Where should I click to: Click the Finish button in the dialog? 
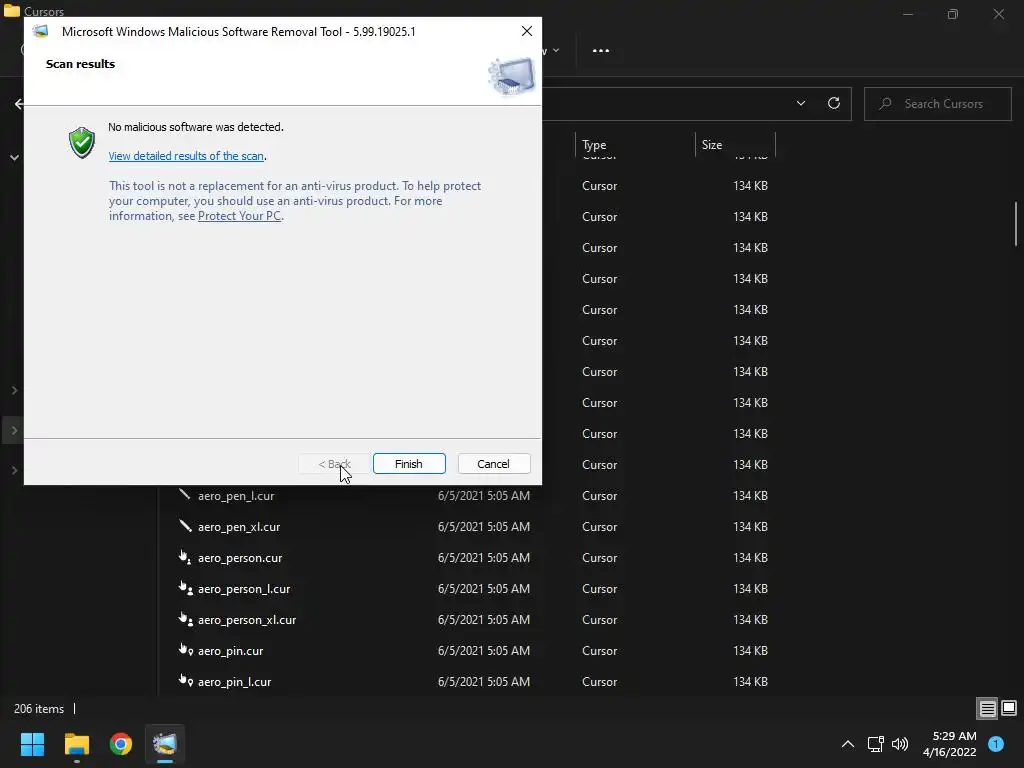(409, 464)
